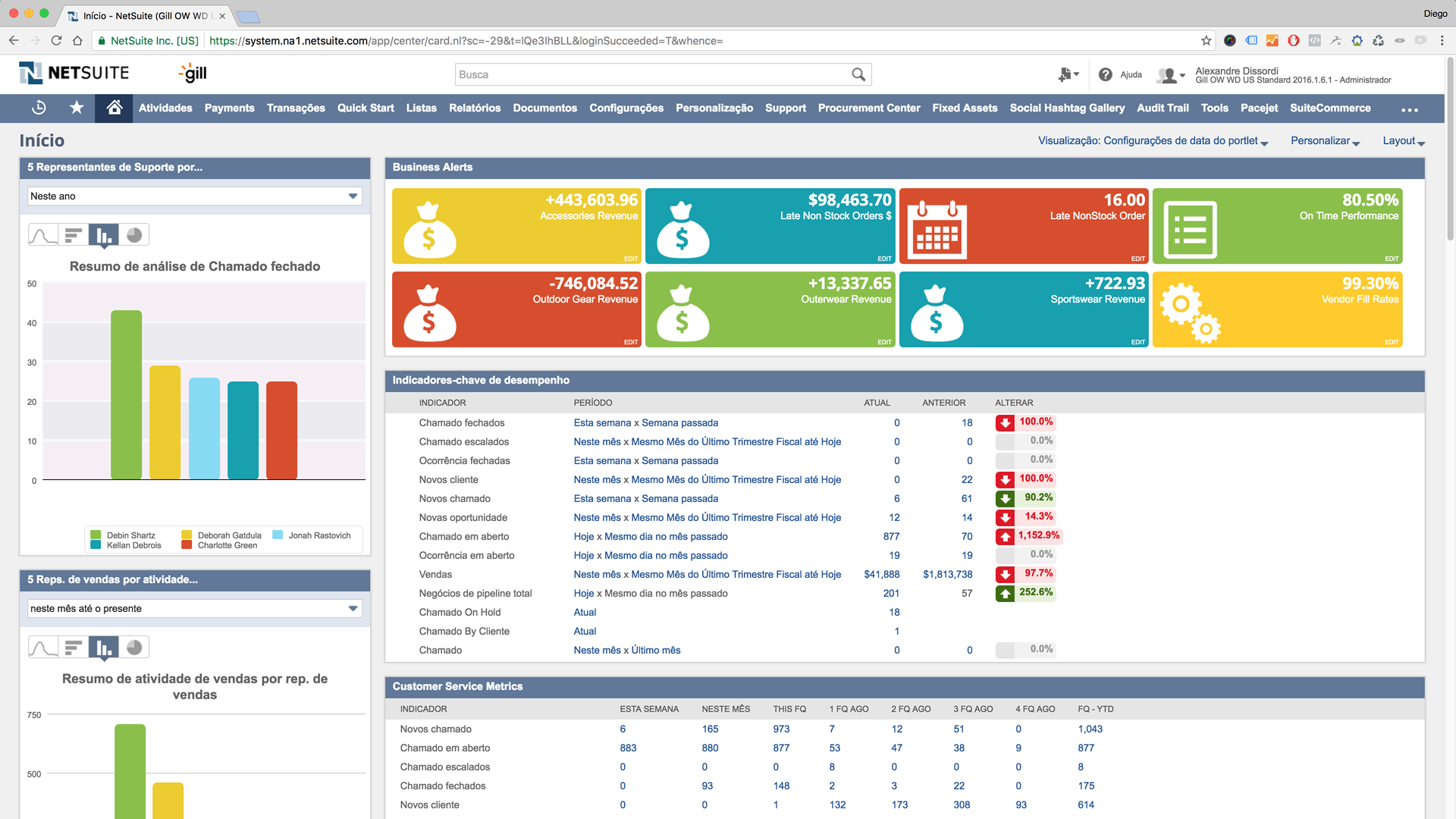
Task: Open the Relatórios menu
Action: (475, 108)
